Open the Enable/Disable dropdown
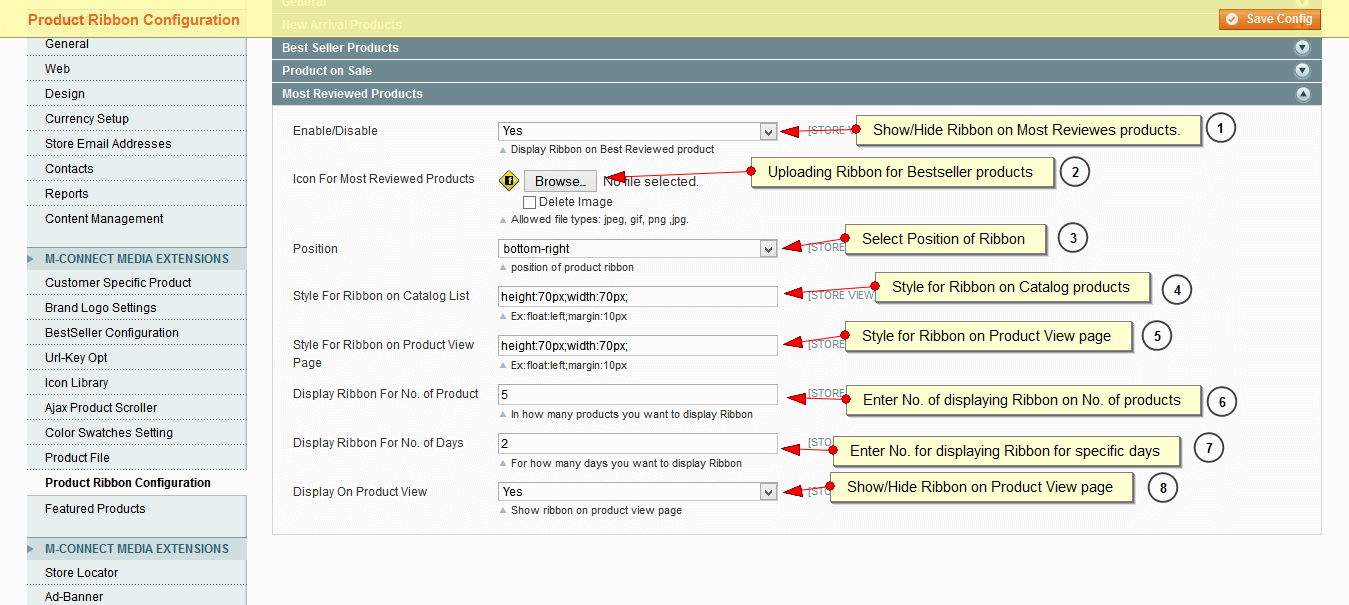 pos(637,131)
